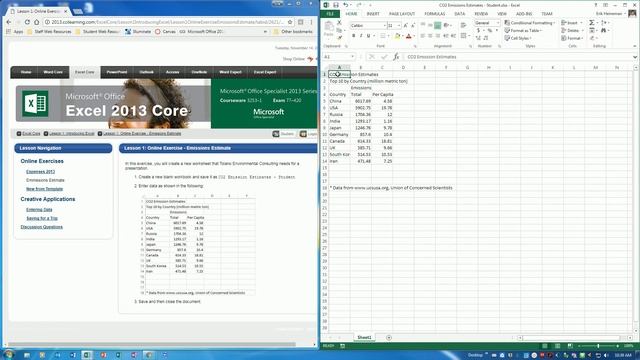Click the Paste button in Excel ribbon
The width and height of the screenshot is (640, 360).
point(329,29)
